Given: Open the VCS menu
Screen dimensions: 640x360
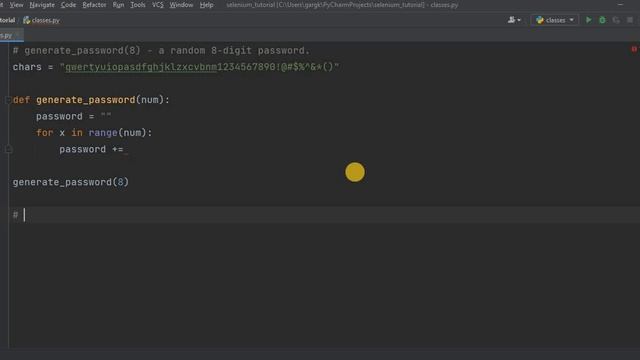Looking at the screenshot, I should (x=158, y=5).
